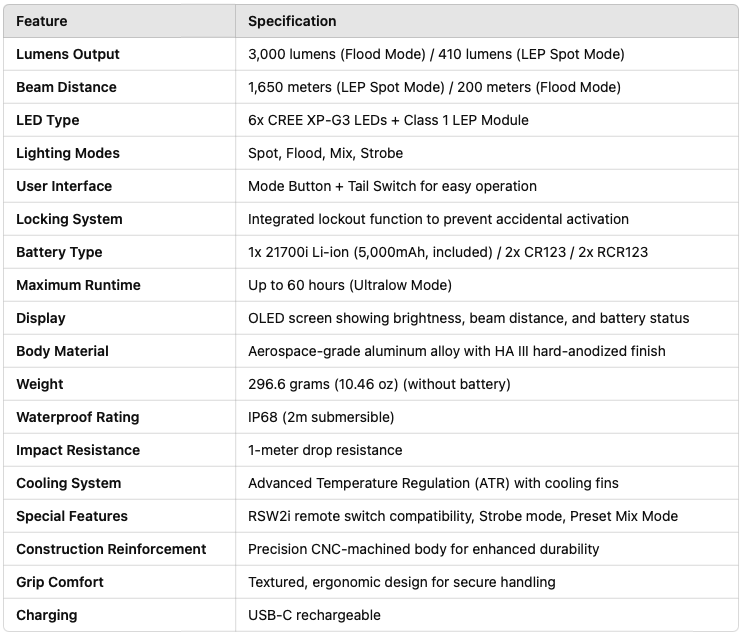The image size is (742, 637).
Task: Select the Construction Reinforcement label
Action: 111,549
